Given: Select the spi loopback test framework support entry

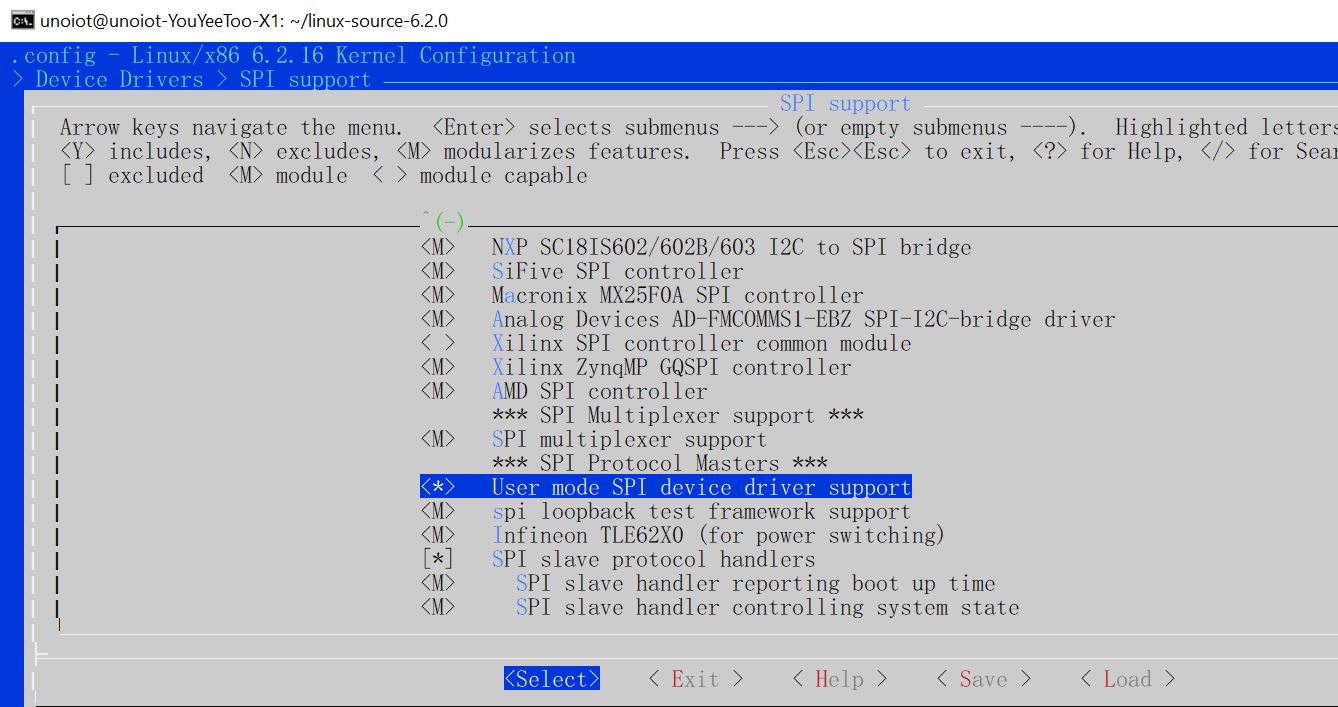Looking at the screenshot, I should [x=702, y=511].
